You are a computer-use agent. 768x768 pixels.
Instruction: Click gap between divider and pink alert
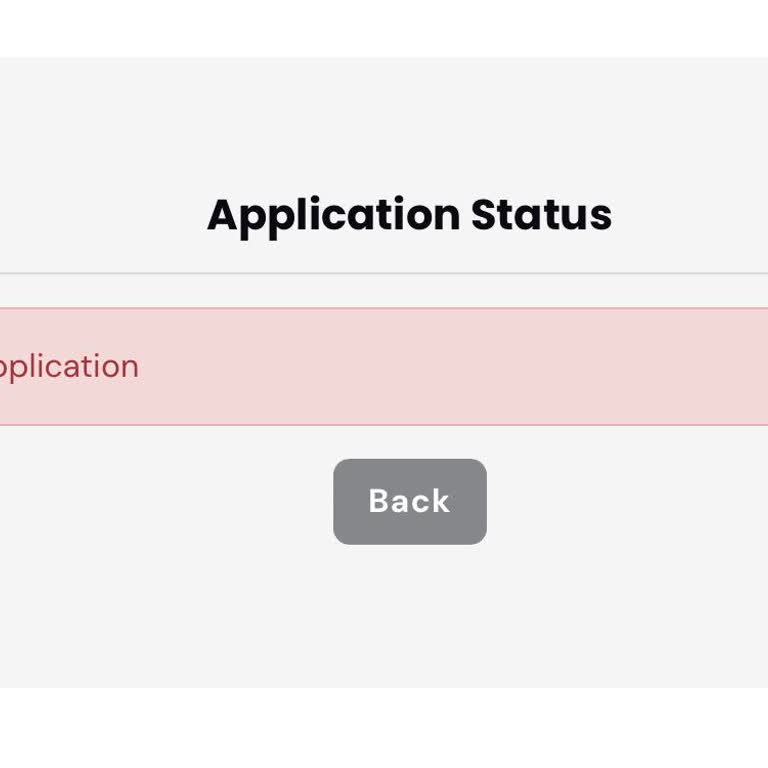(384, 291)
